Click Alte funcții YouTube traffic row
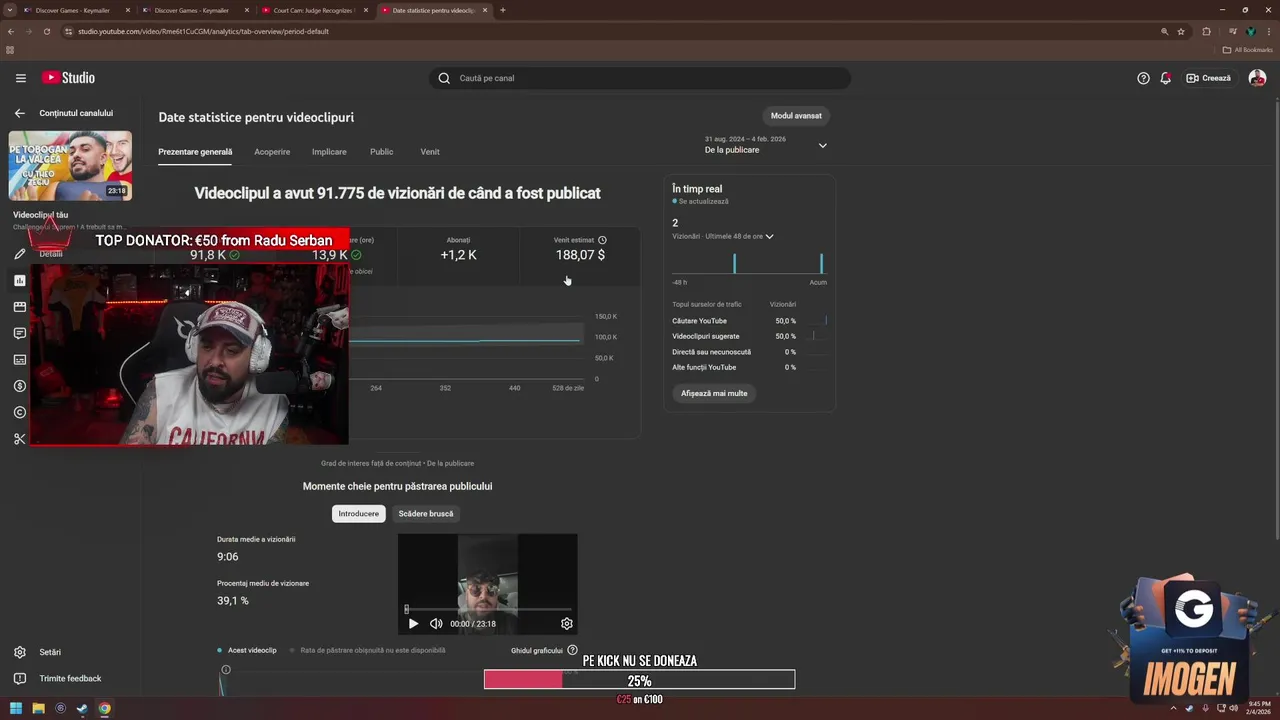Image resolution: width=1280 pixels, height=720 pixels. (x=750, y=367)
